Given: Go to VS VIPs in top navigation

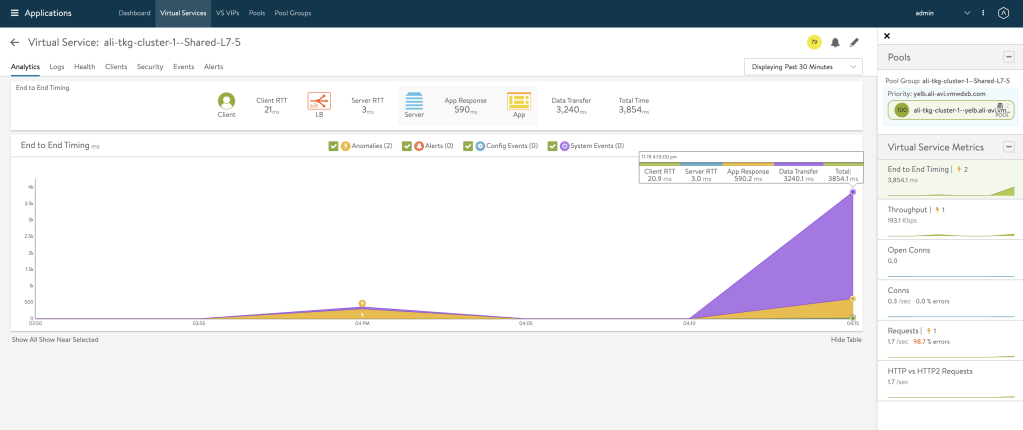Looking at the screenshot, I should point(226,13).
